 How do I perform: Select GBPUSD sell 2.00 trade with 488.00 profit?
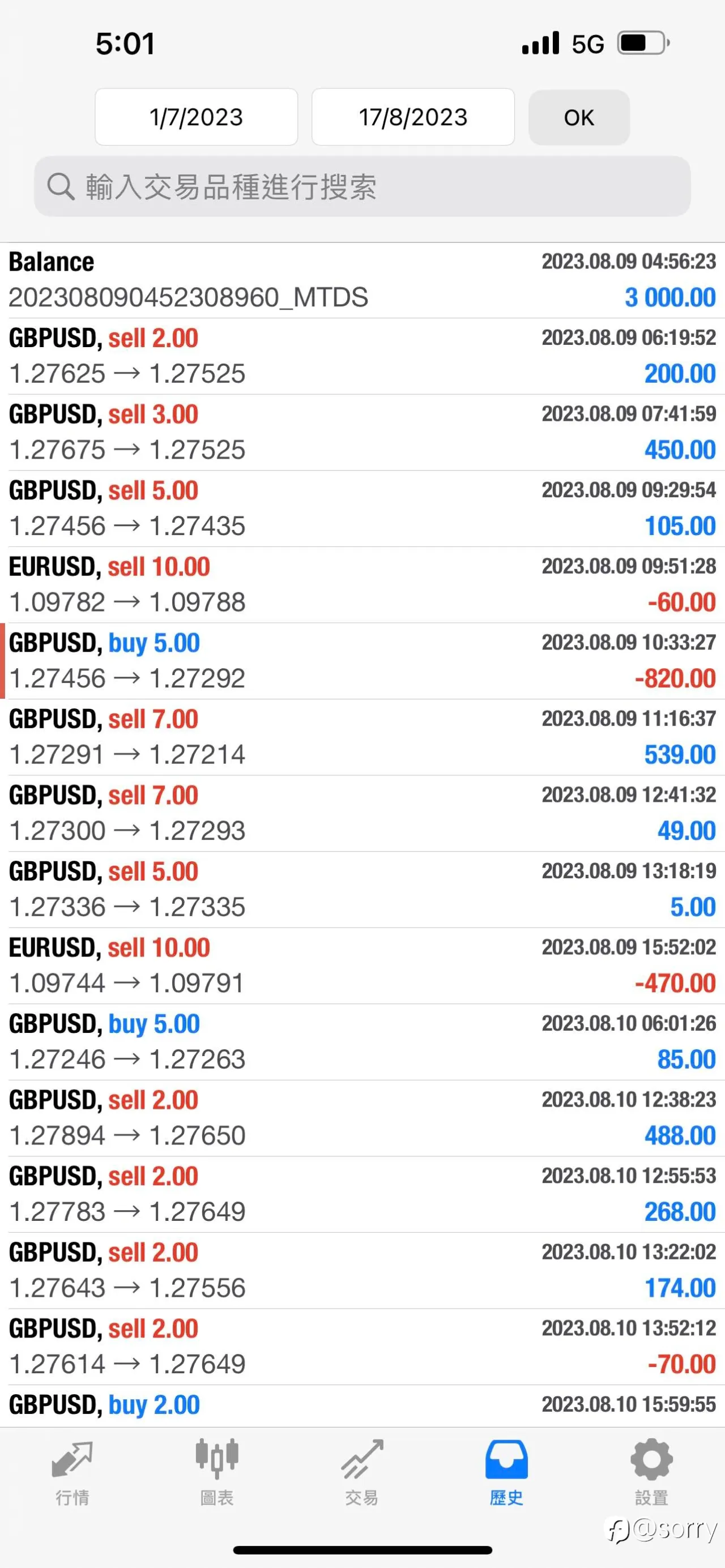[x=362, y=1118]
